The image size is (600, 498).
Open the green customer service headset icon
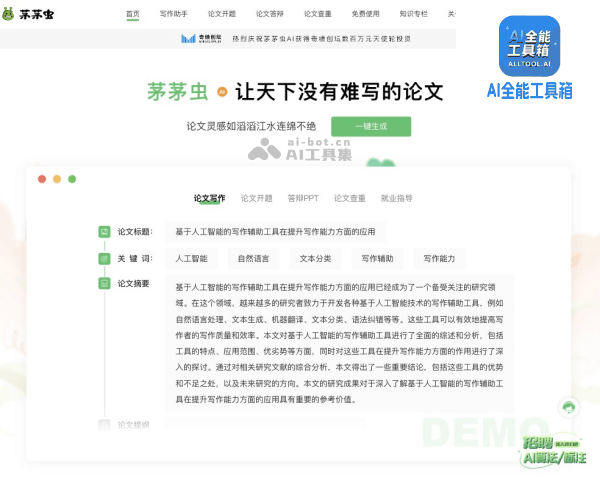point(569,407)
